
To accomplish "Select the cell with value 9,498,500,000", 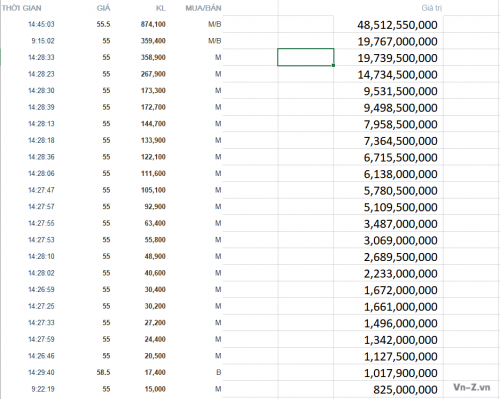I will pos(389,108).
